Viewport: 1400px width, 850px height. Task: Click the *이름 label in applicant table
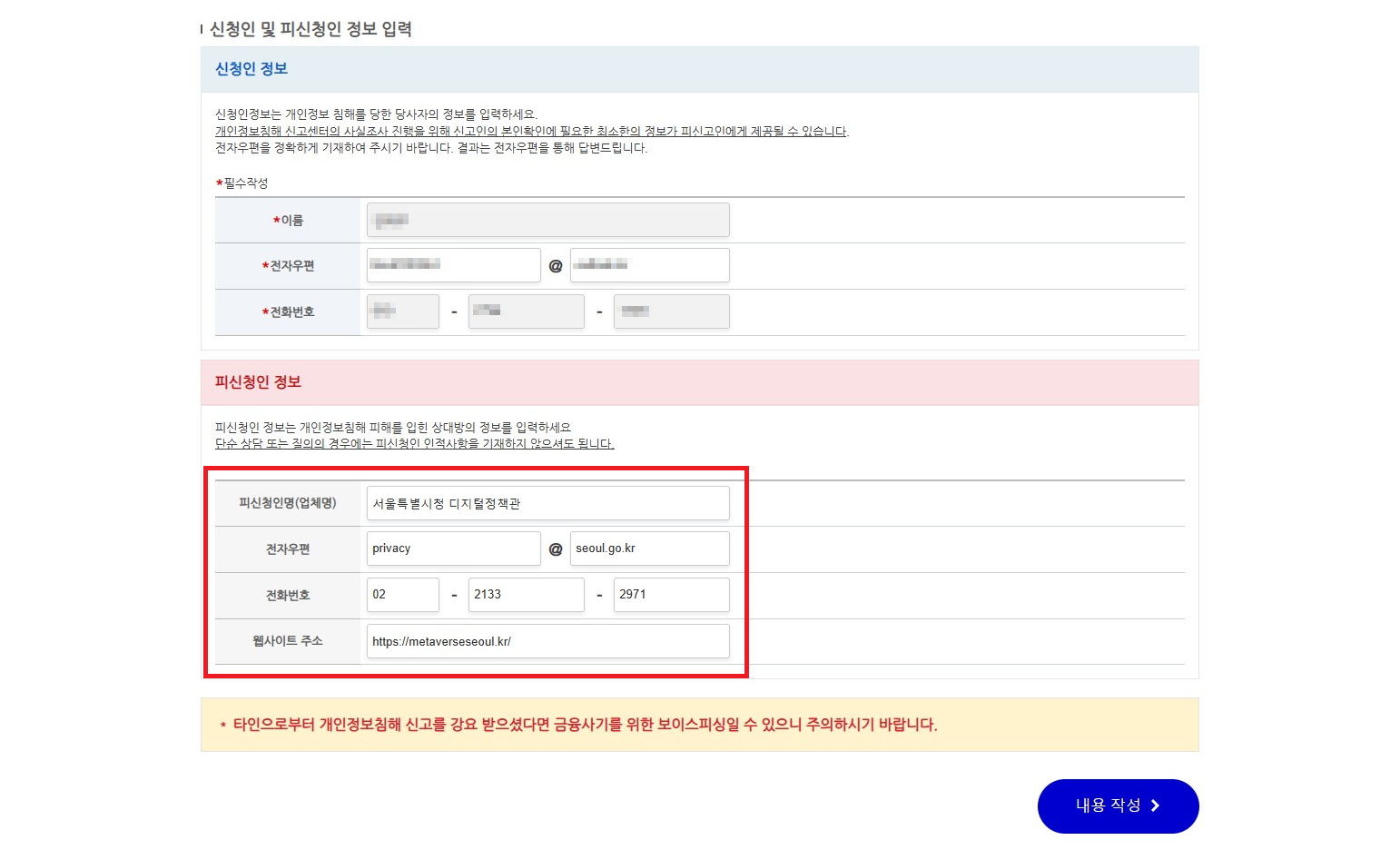[x=288, y=221]
